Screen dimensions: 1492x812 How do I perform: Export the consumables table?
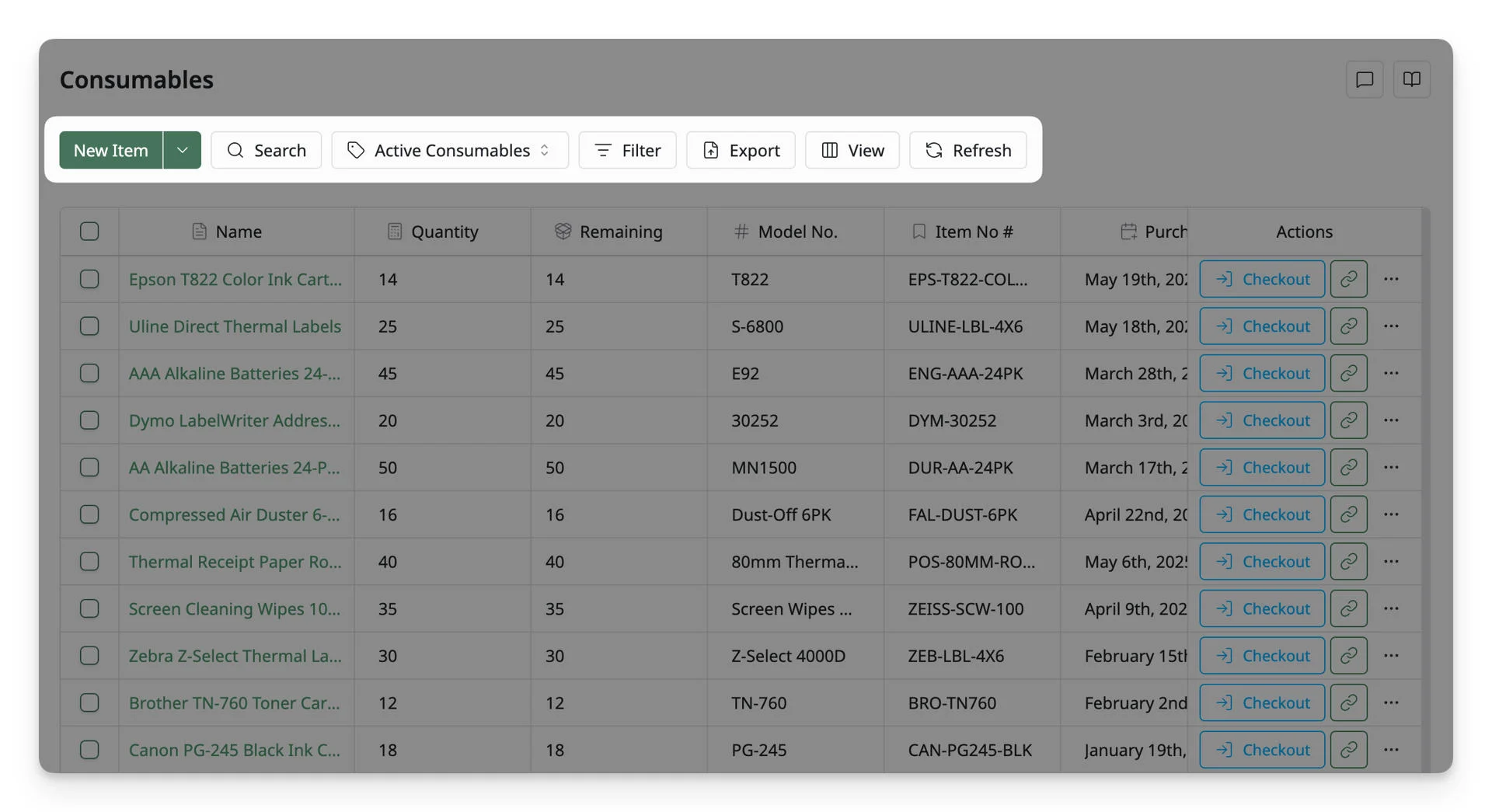[x=741, y=150]
